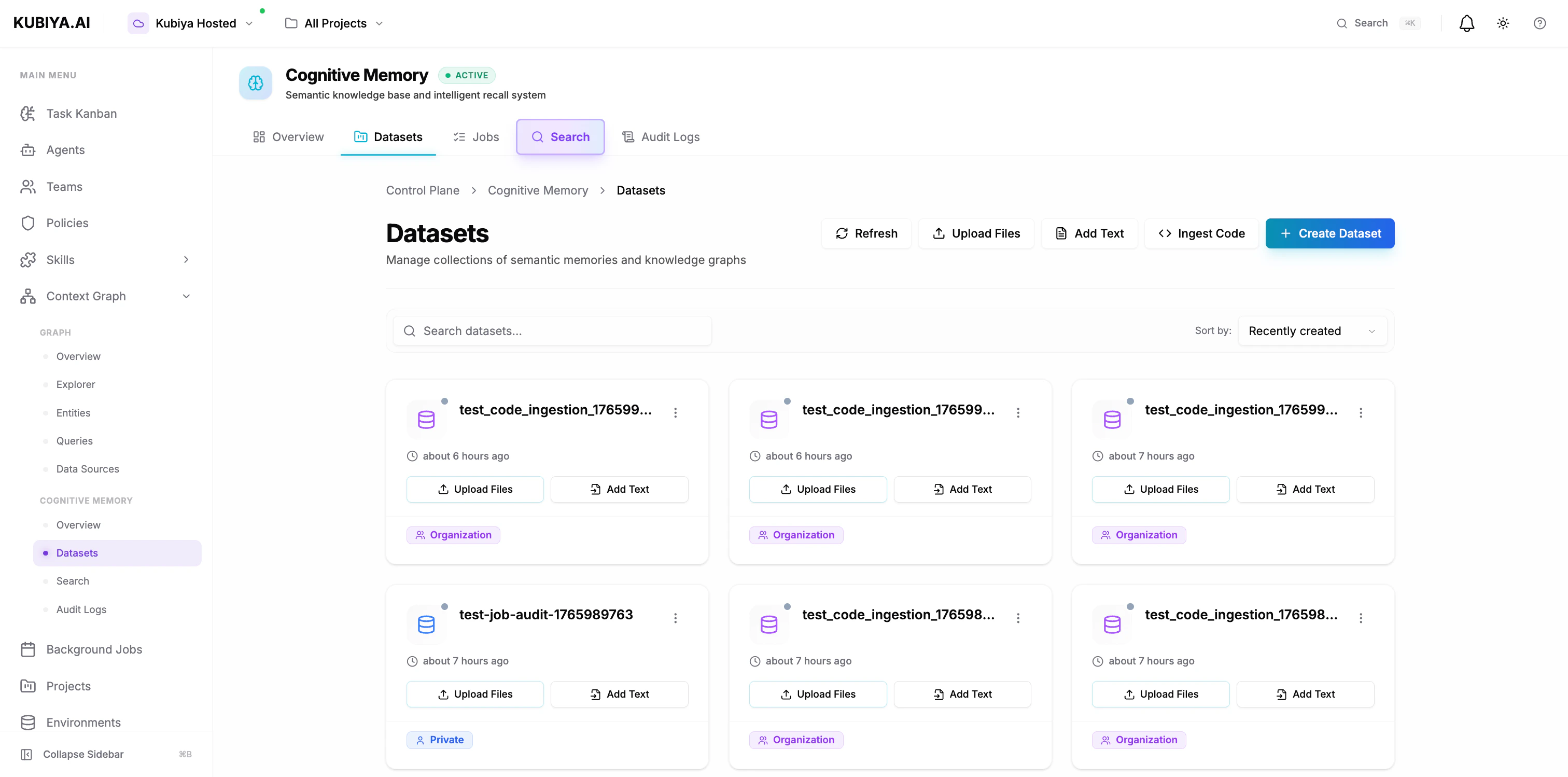Toggle light mode with the sun icon
1568x777 pixels.
[1503, 22]
